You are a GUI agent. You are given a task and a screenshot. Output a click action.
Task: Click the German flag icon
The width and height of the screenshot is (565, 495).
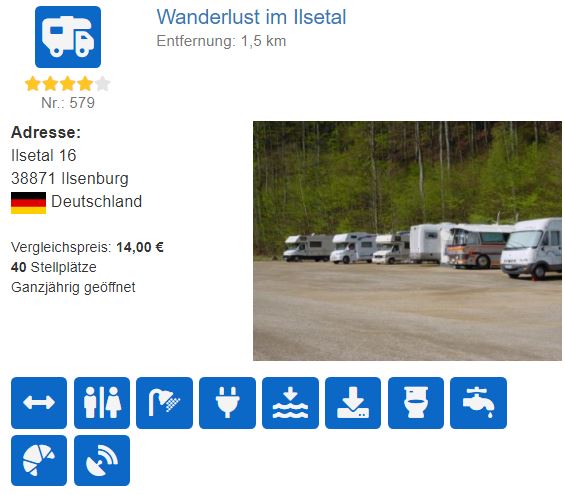28,202
